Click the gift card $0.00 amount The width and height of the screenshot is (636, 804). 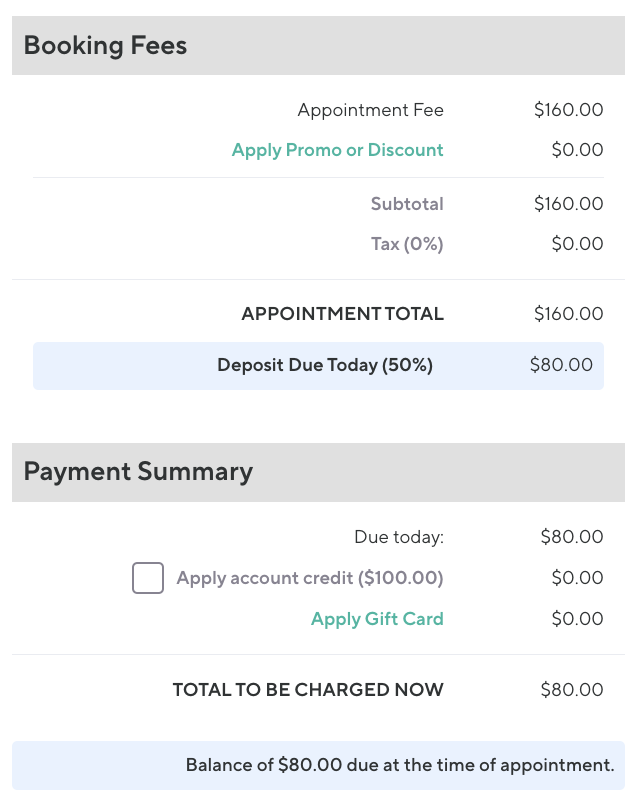pos(577,619)
